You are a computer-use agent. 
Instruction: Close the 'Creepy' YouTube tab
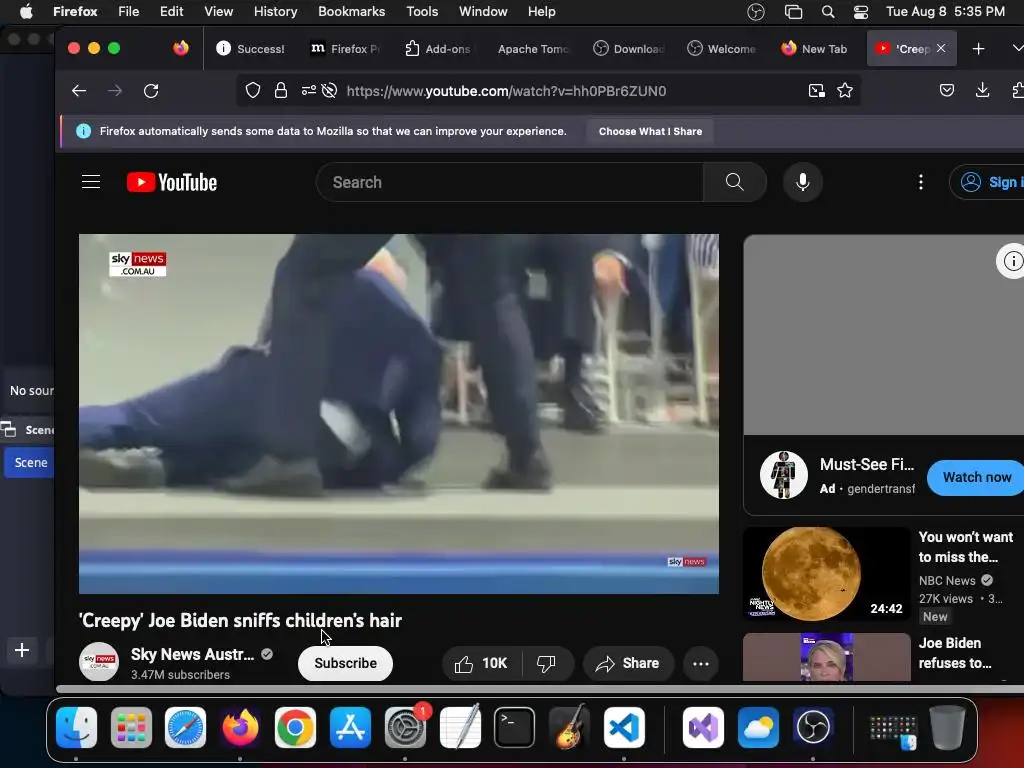coord(941,48)
